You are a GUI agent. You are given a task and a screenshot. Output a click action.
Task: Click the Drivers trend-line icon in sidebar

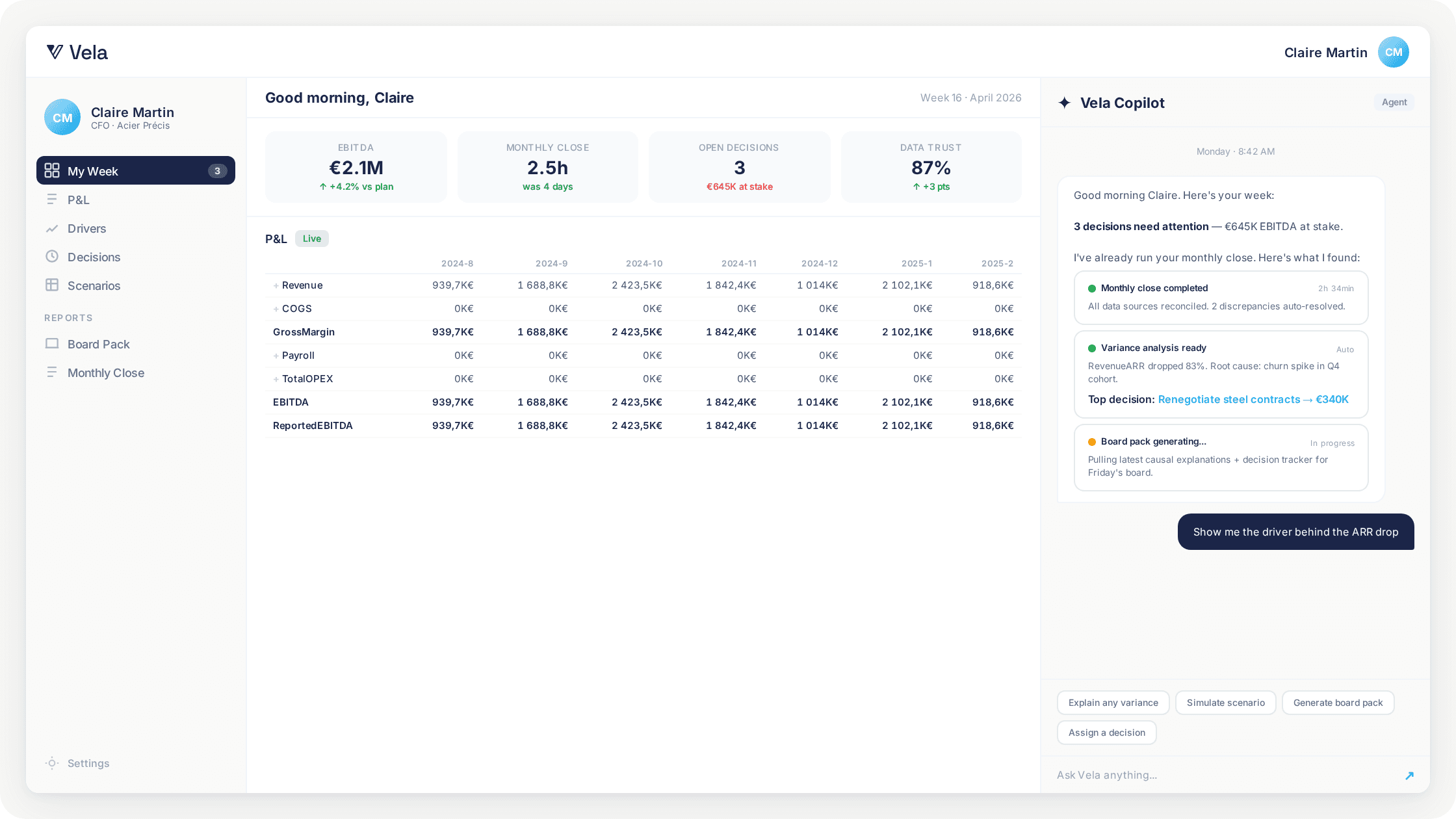tap(52, 229)
